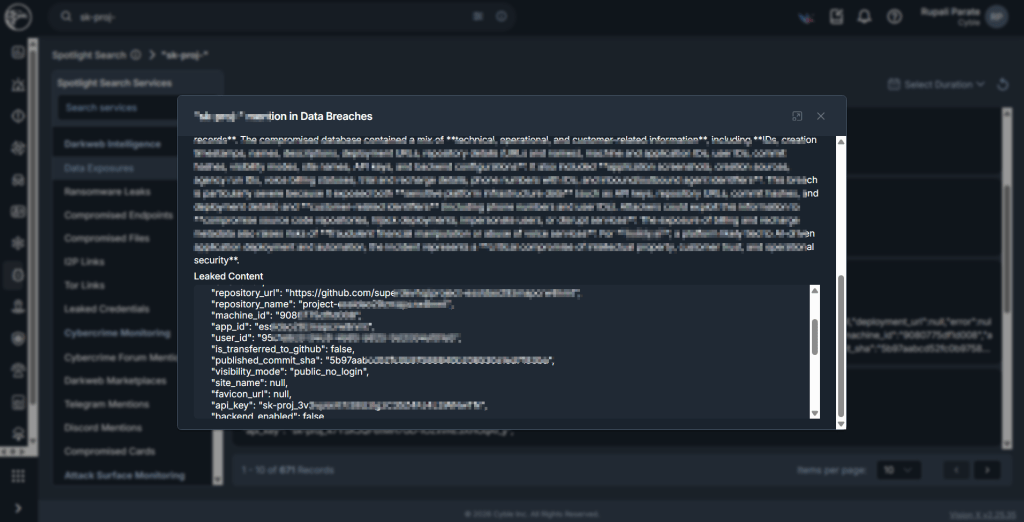The width and height of the screenshot is (1024, 522).
Task: Click the Leaked Content scrollbar up arrow
Action: [x=814, y=290]
